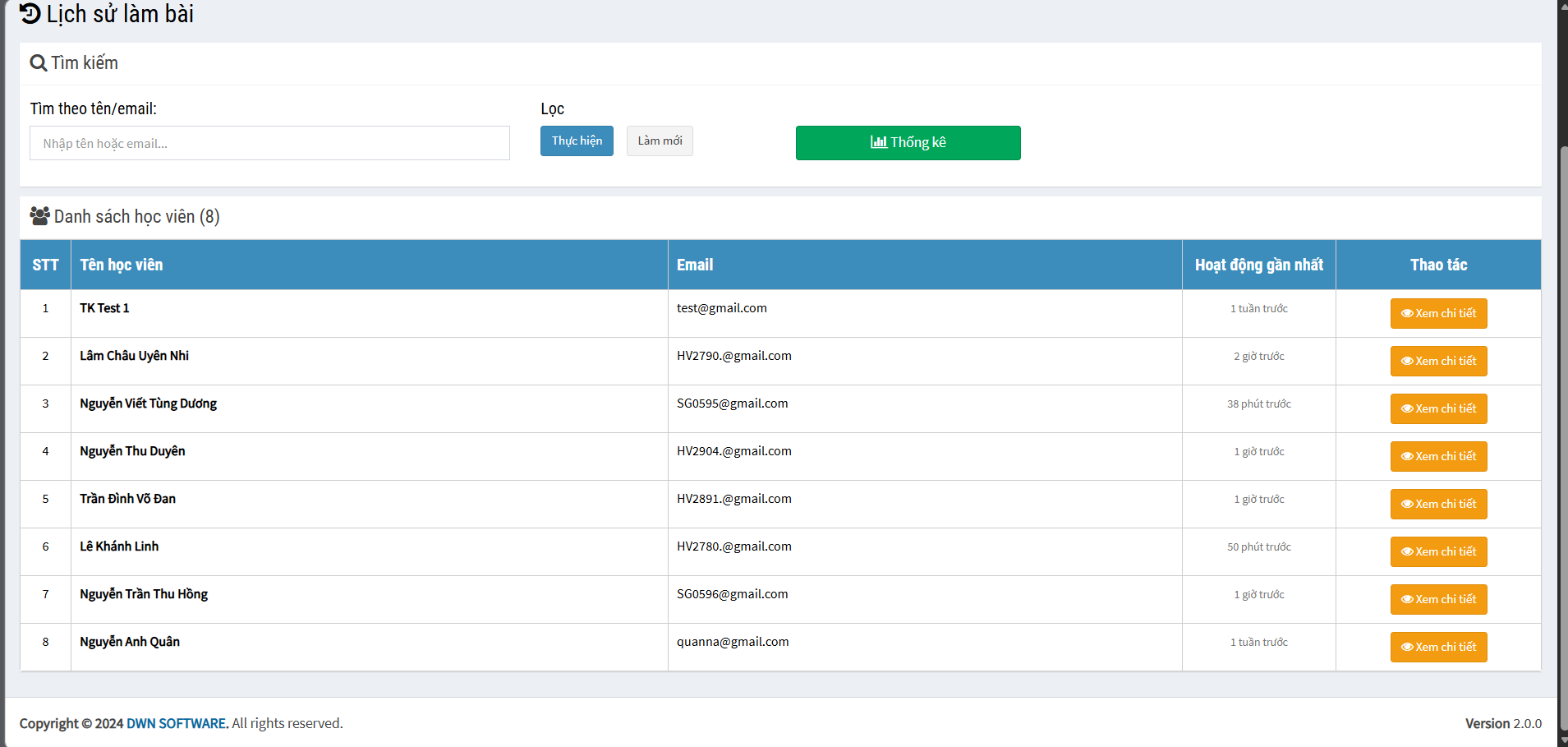Click the eye icon for Nguyễn Anh Quân
Viewport: 1568px width, 747px height.
(x=1407, y=647)
